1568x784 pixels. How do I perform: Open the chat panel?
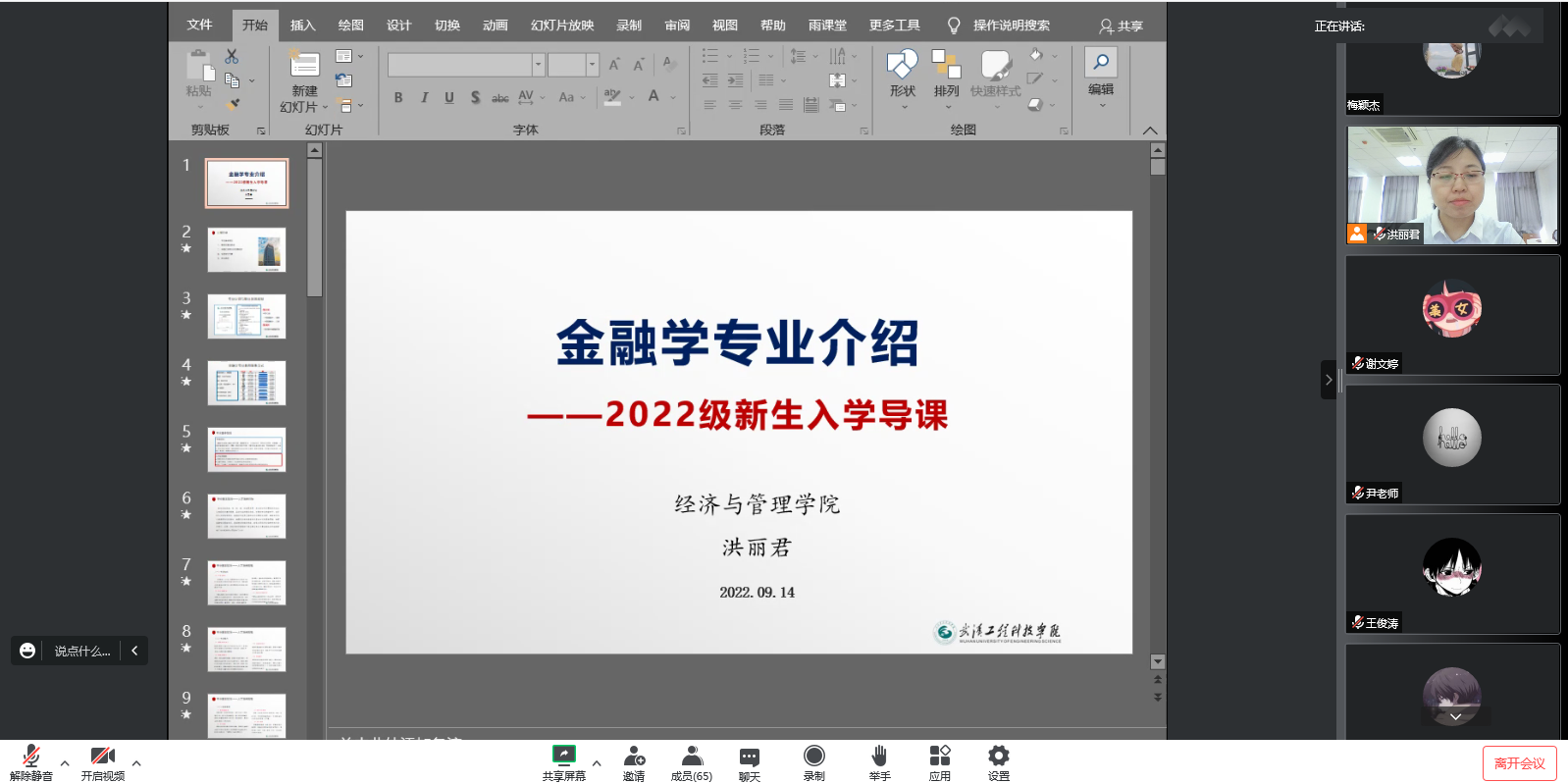click(x=750, y=762)
